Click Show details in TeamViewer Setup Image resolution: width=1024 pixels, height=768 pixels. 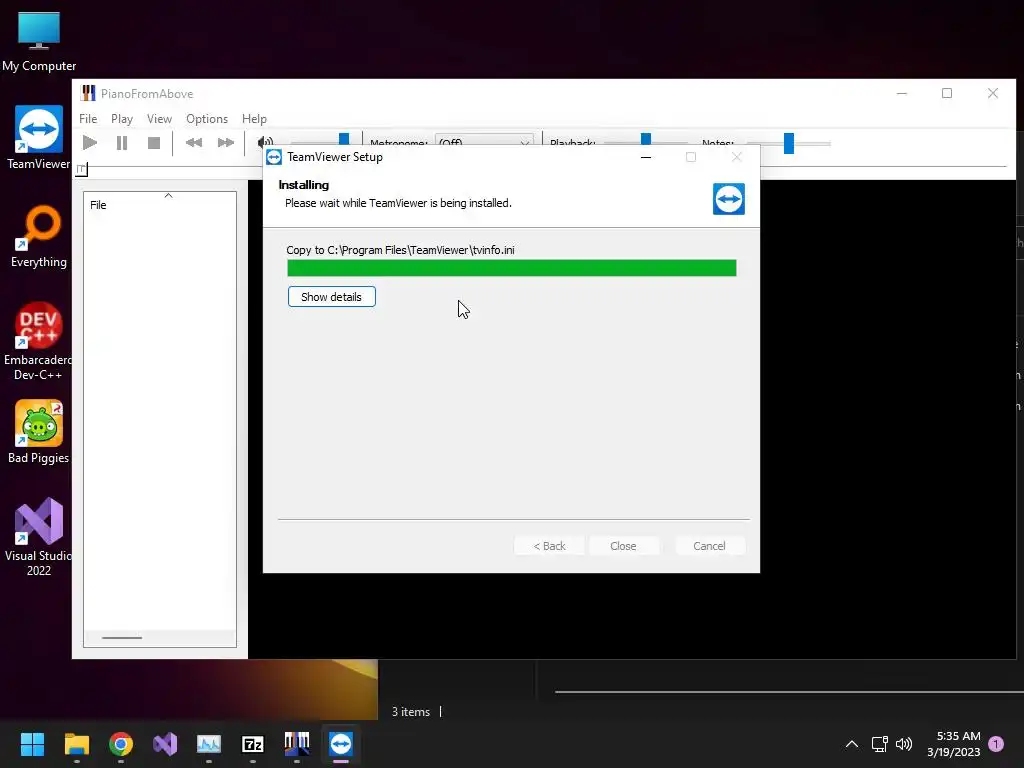coord(332,297)
